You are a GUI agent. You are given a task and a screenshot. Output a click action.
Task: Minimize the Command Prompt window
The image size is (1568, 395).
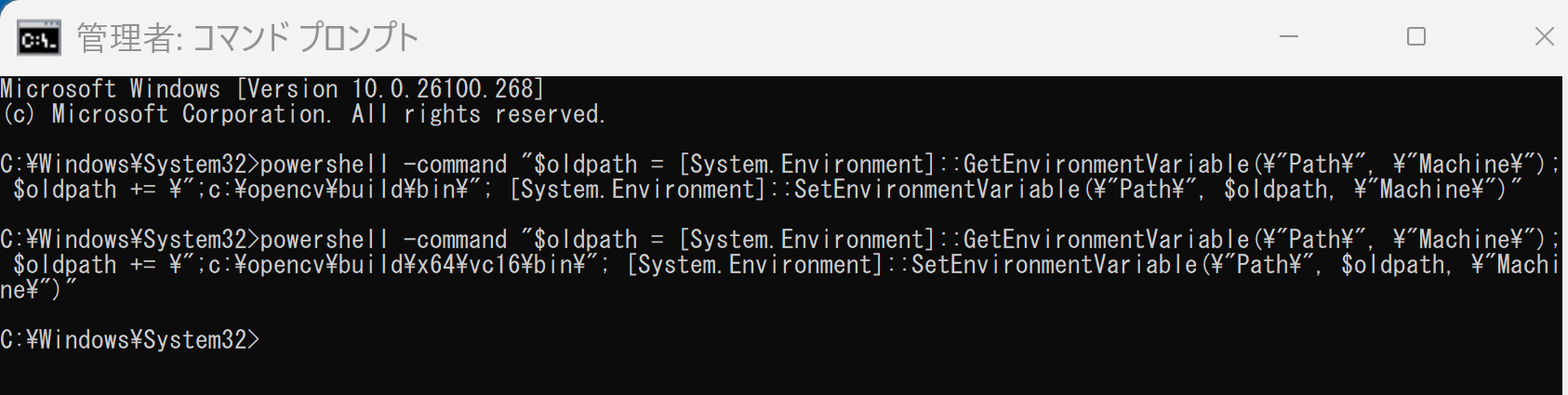(x=1288, y=37)
